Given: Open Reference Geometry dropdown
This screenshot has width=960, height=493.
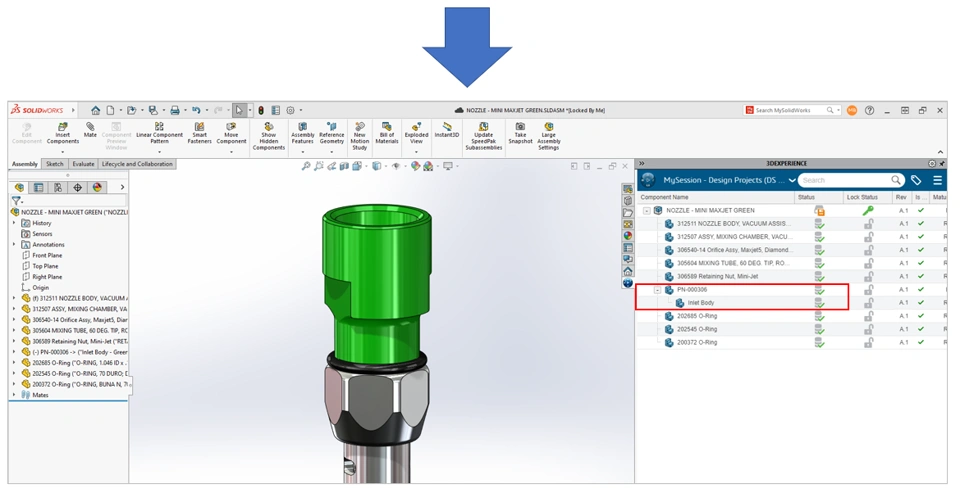Looking at the screenshot, I should pyautogui.click(x=331, y=151).
